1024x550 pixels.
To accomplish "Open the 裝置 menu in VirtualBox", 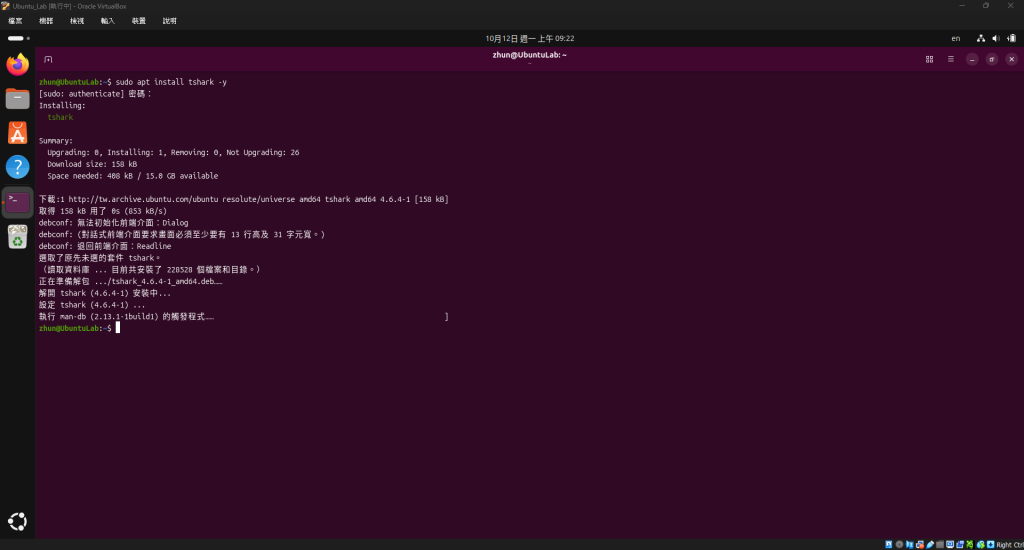I will click(x=138, y=21).
